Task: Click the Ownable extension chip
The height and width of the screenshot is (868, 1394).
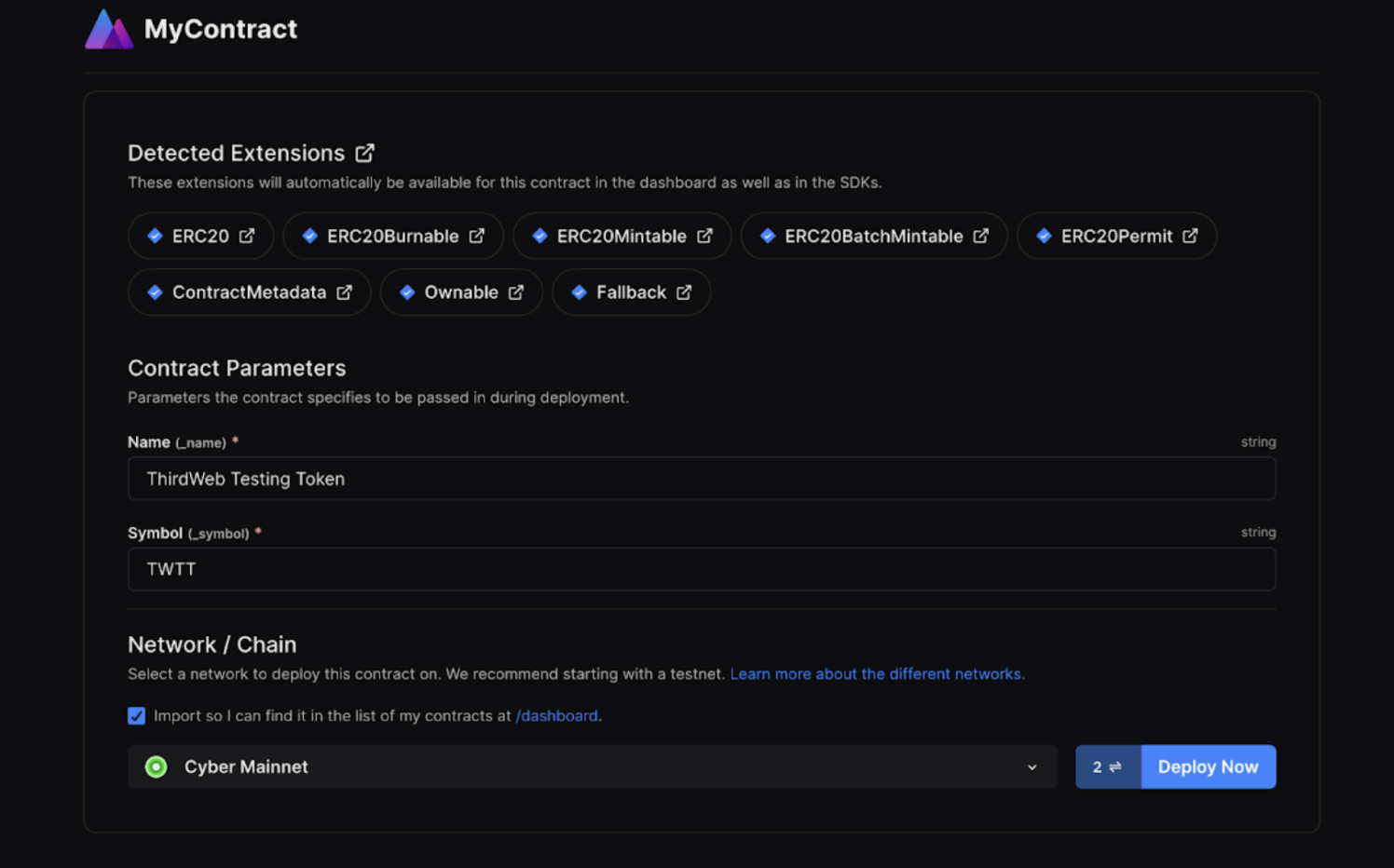Action: point(461,292)
